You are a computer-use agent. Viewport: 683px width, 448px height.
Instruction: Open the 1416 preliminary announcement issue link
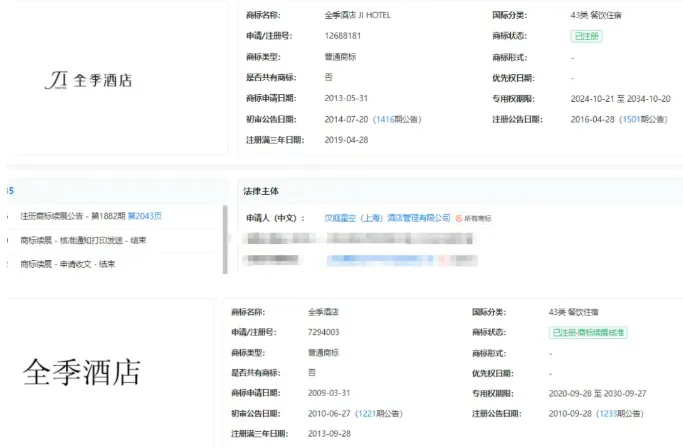385,119
